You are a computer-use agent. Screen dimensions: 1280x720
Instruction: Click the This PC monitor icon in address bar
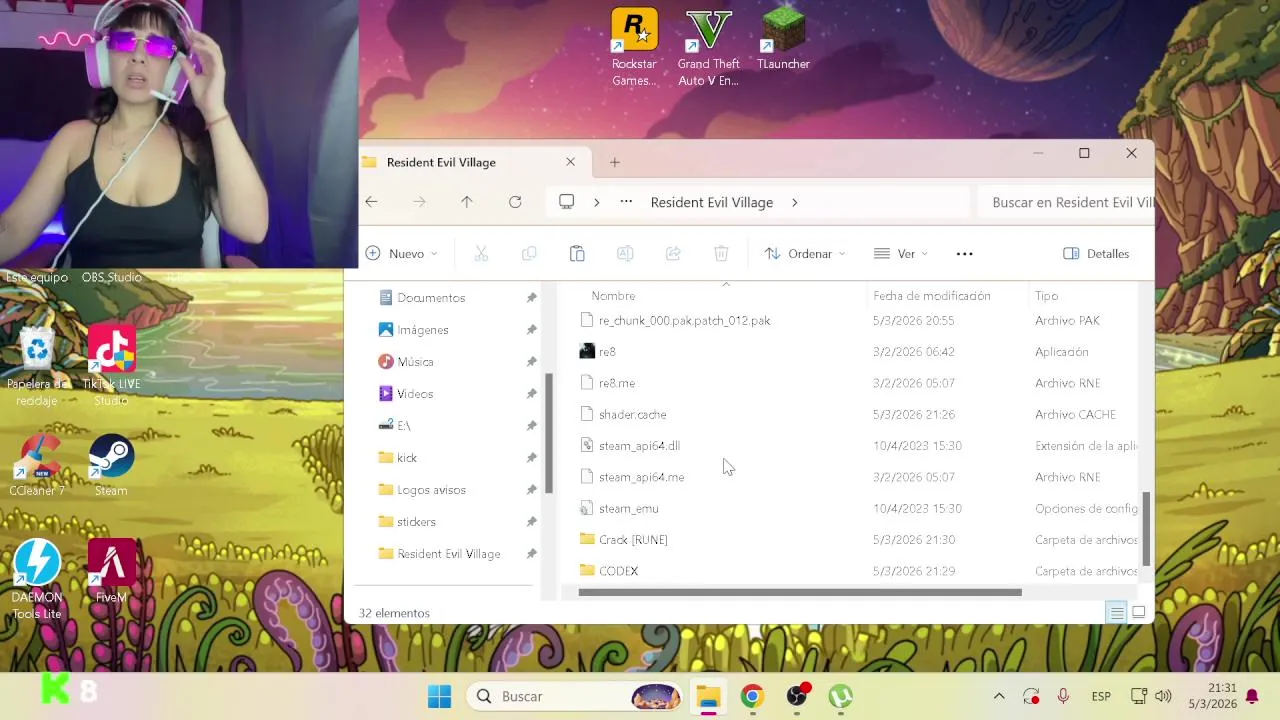pyautogui.click(x=567, y=202)
